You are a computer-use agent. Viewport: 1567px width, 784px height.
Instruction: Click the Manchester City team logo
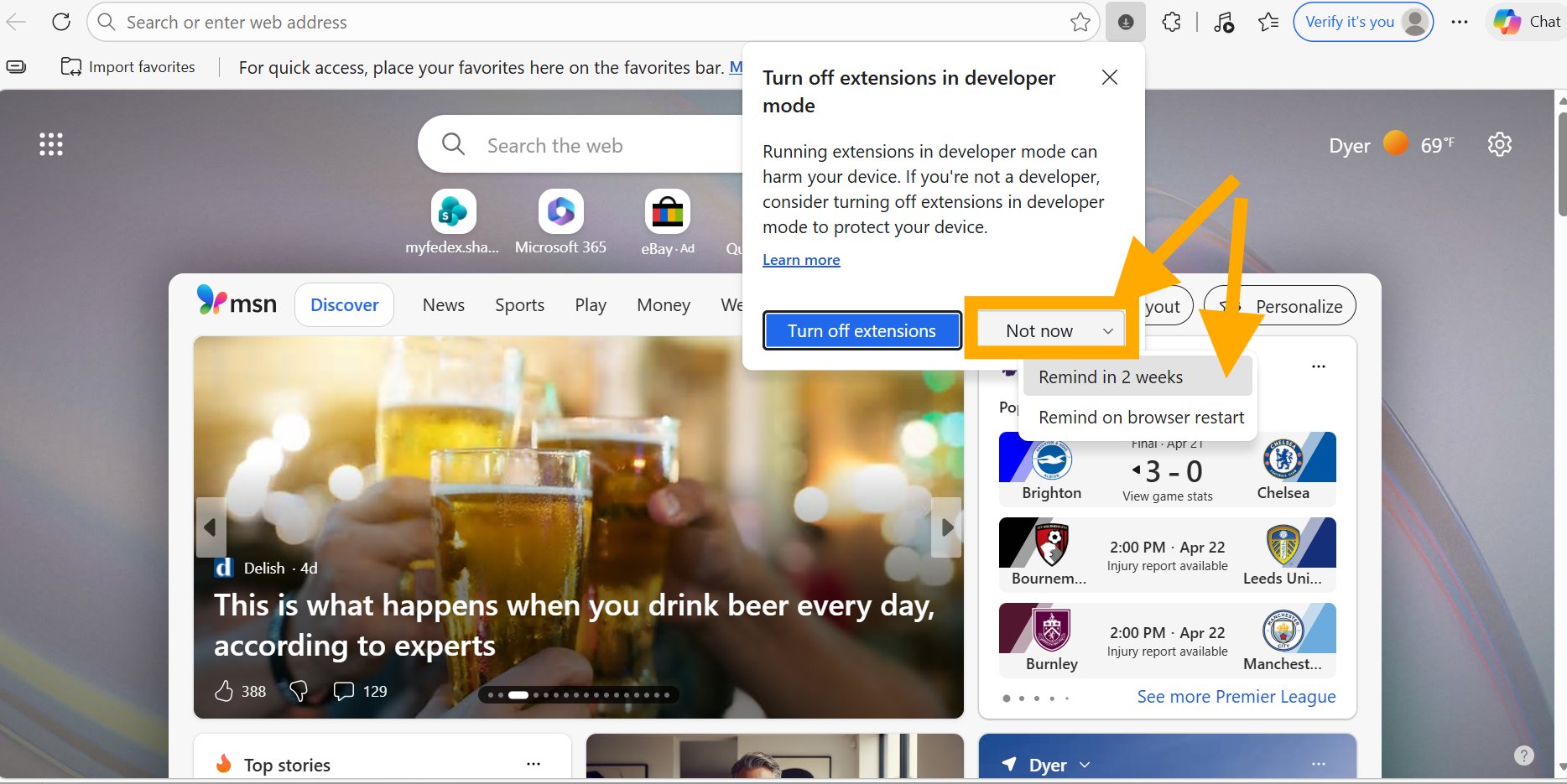point(1283,631)
